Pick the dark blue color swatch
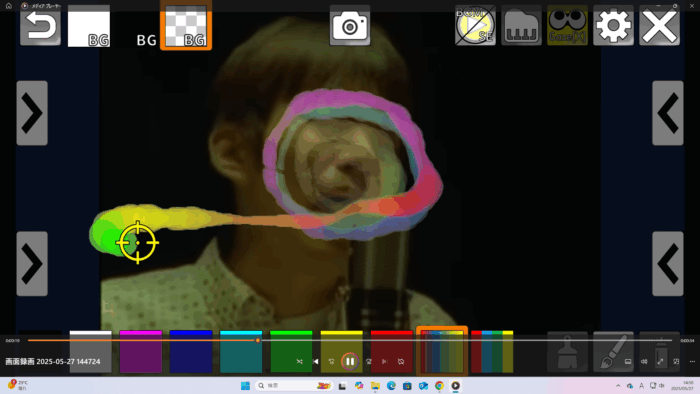 tap(191, 352)
